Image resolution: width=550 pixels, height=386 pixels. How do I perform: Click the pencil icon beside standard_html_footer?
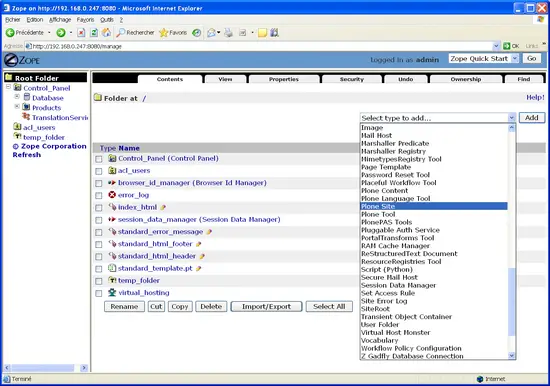click(x=199, y=244)
